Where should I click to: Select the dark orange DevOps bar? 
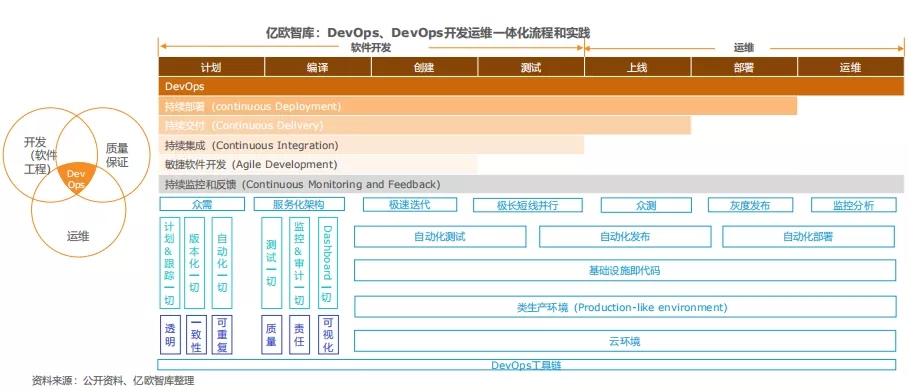pos(531,86)
